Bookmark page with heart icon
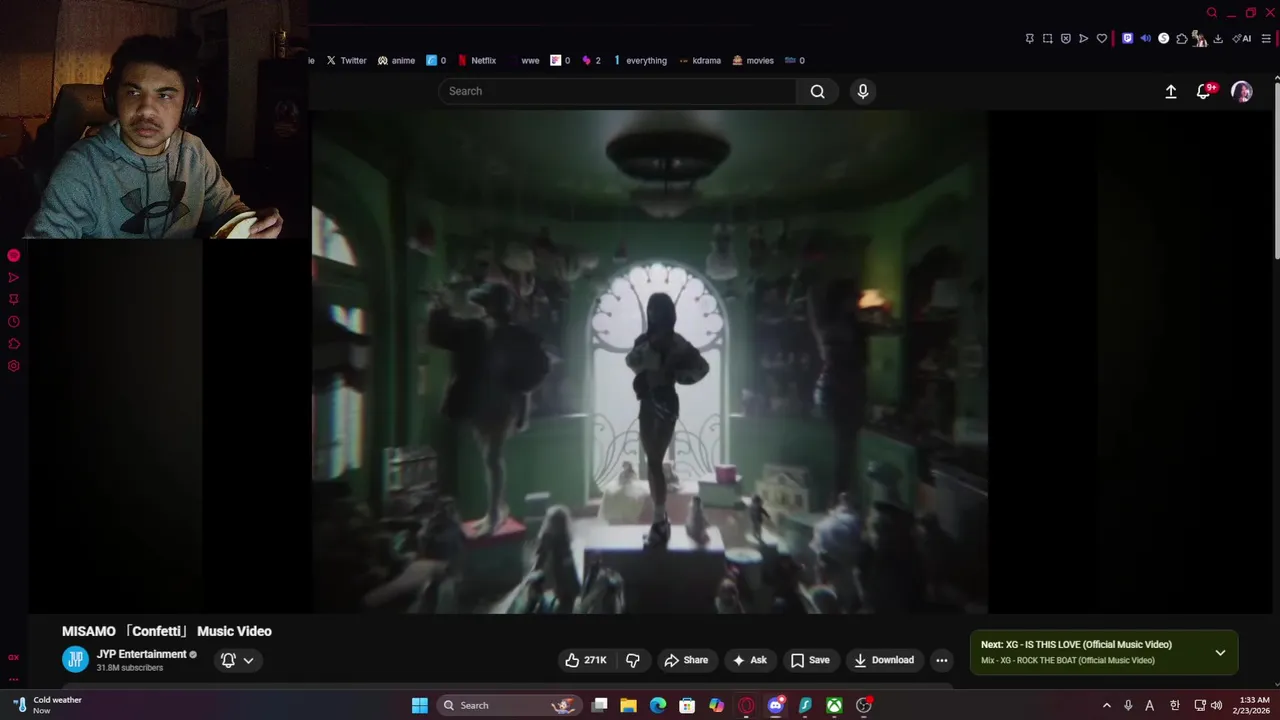 (1101, 39)
